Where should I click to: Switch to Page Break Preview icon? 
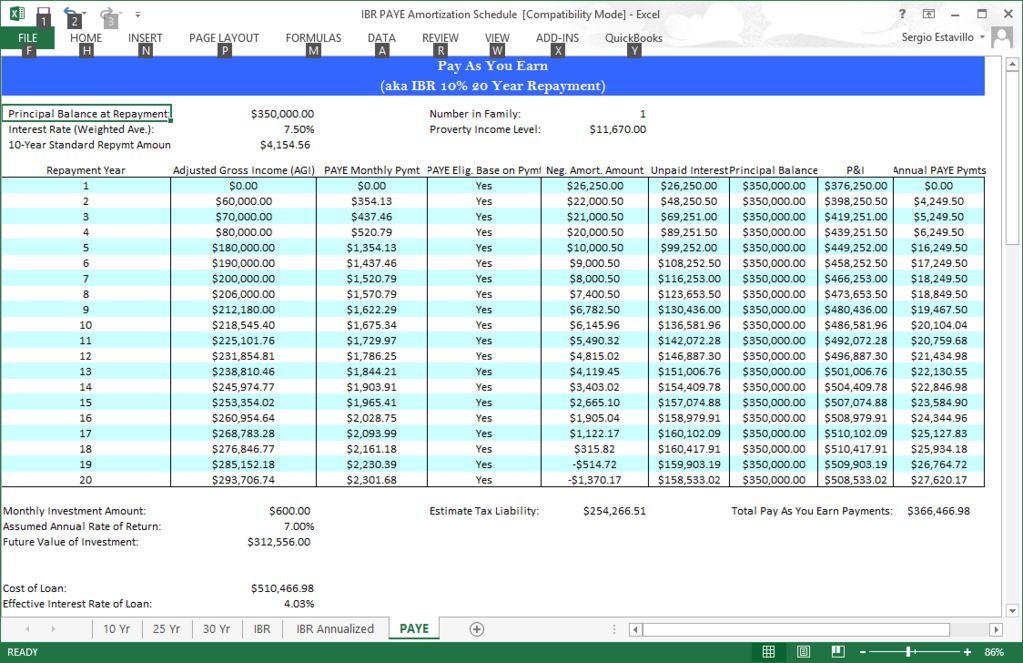coord(837,652)
